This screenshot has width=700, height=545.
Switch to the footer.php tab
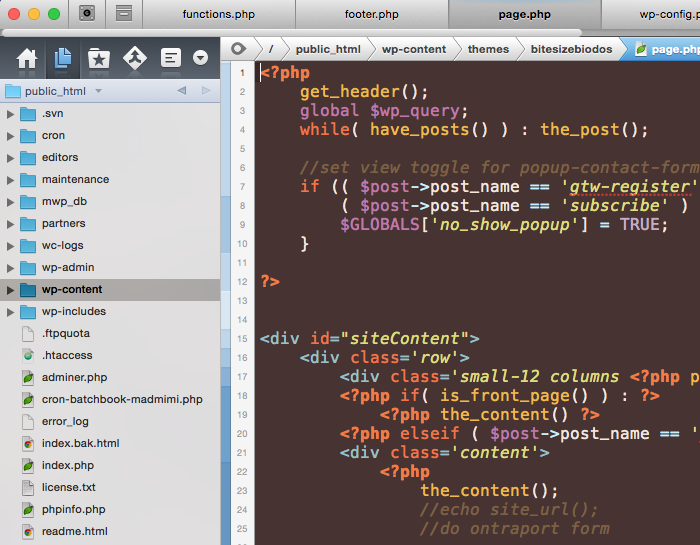tap(371, 14)
